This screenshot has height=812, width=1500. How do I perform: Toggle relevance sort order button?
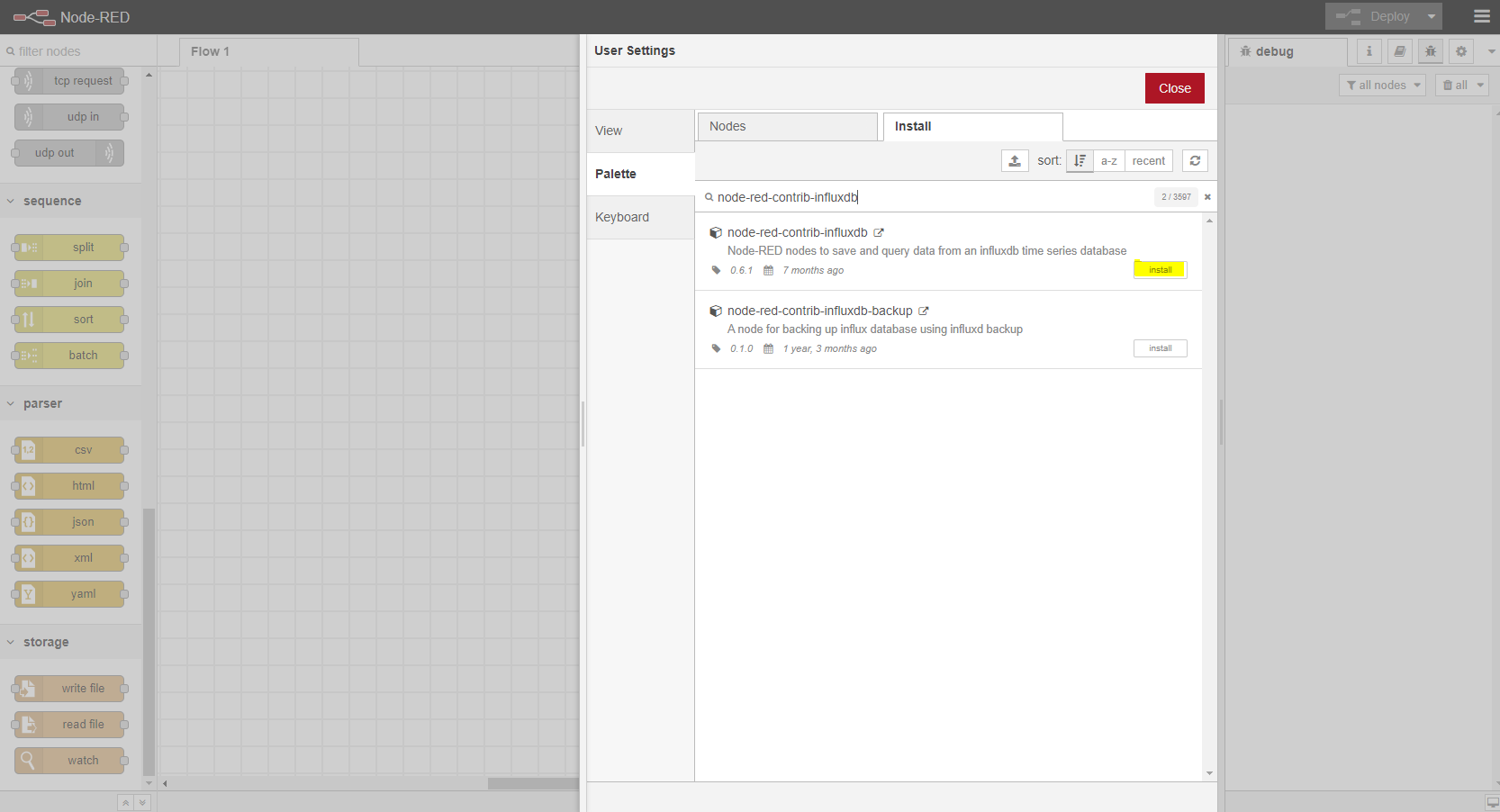(1080, 161)
